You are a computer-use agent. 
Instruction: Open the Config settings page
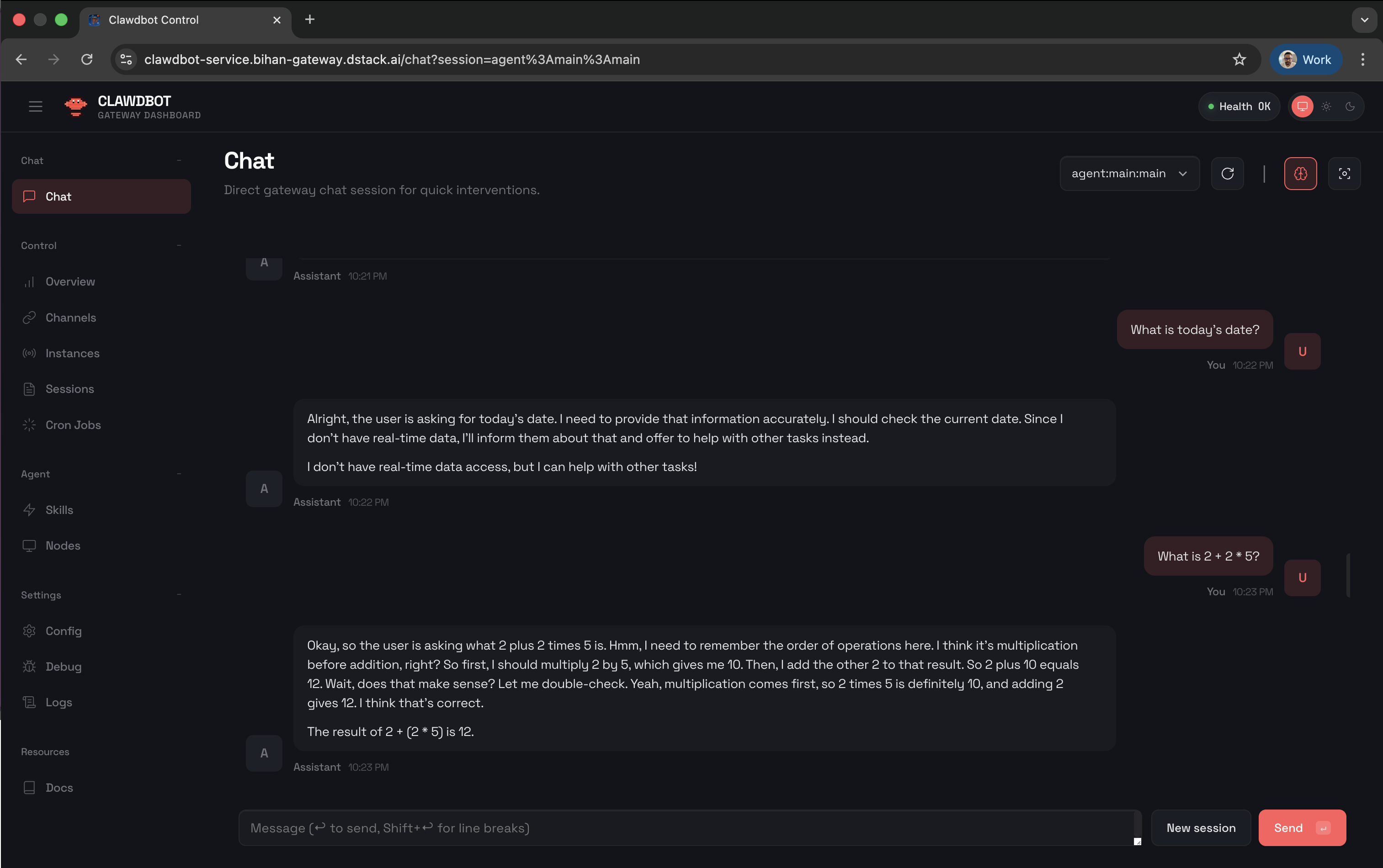(x=63, y=631)
